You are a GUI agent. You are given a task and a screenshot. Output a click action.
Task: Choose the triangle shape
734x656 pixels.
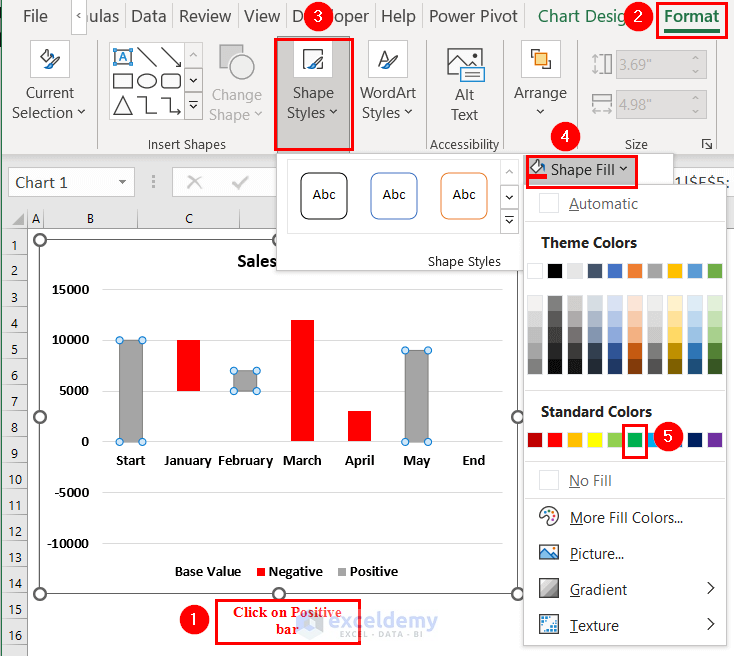[123, 106]
